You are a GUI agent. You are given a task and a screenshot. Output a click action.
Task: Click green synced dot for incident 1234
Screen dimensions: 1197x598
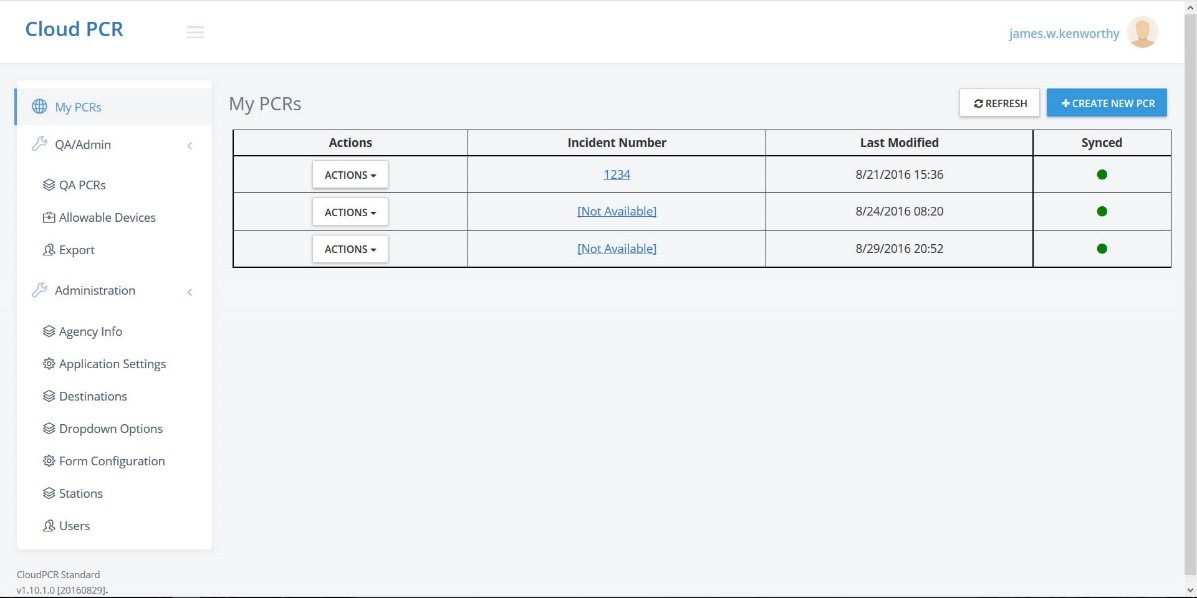(x=1102, y=174)
